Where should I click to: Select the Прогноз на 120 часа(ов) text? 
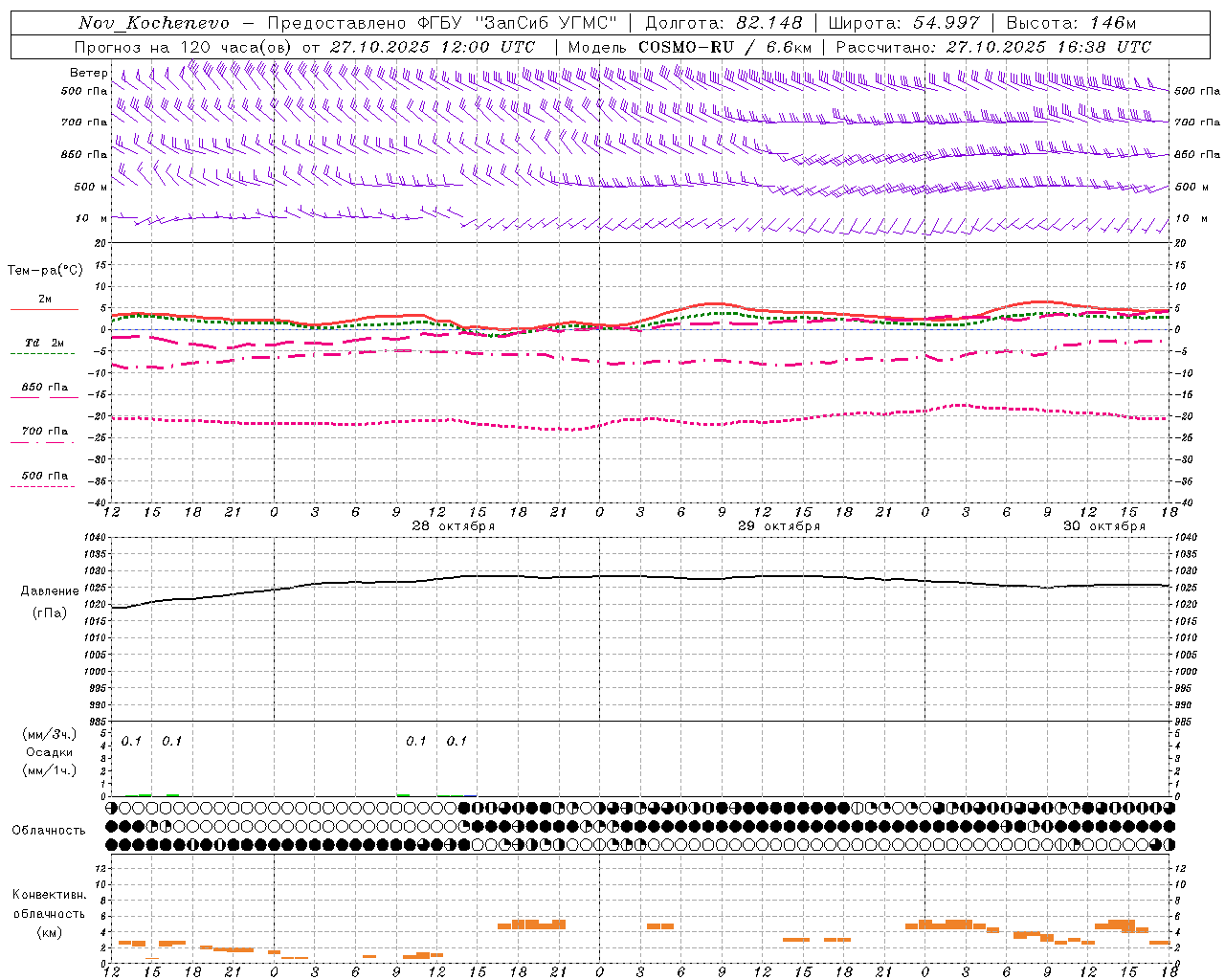click(x=184, y=47)
